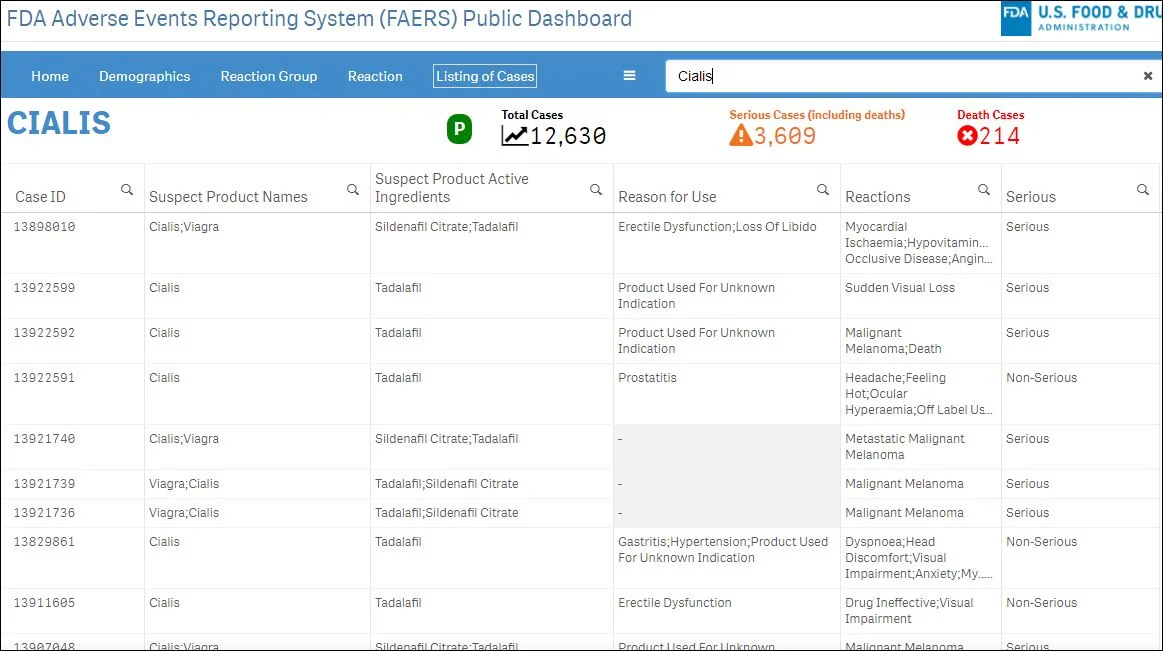
Task: Select case ID 13922599
Action: click(45, 288)
